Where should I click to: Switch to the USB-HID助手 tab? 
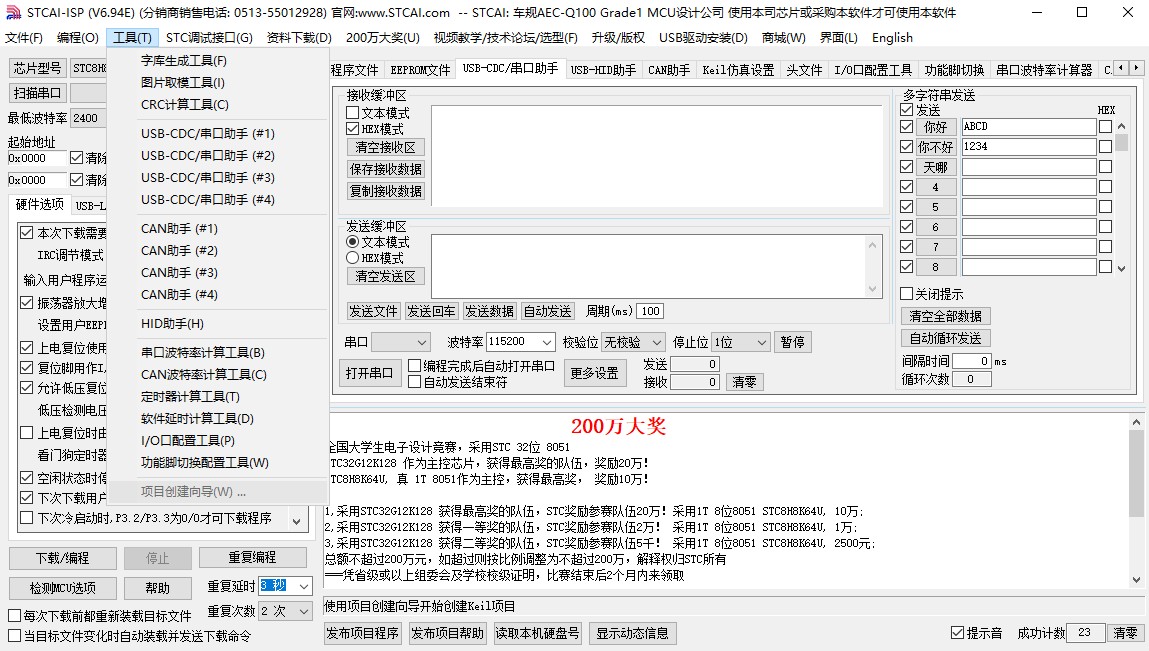[x=602, y=70]
